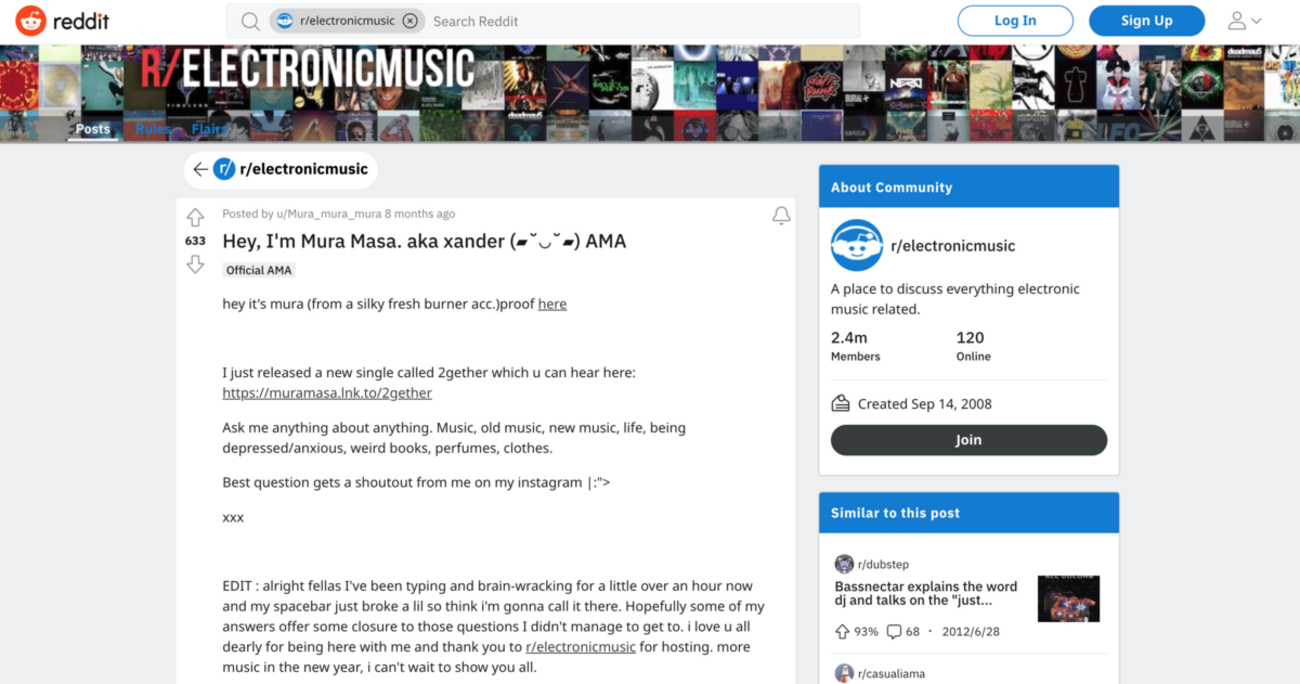Viewport: 1300px width, 684px height.
Task: Remove the r/electronicmusic search filter
Action: [x=410, y=21]
